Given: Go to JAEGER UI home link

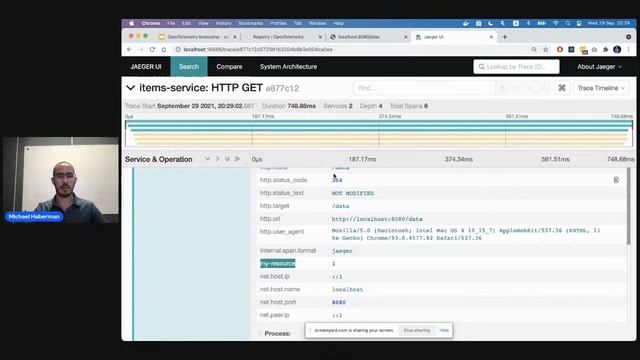Looking at the screenshot, I should (146, 67).
